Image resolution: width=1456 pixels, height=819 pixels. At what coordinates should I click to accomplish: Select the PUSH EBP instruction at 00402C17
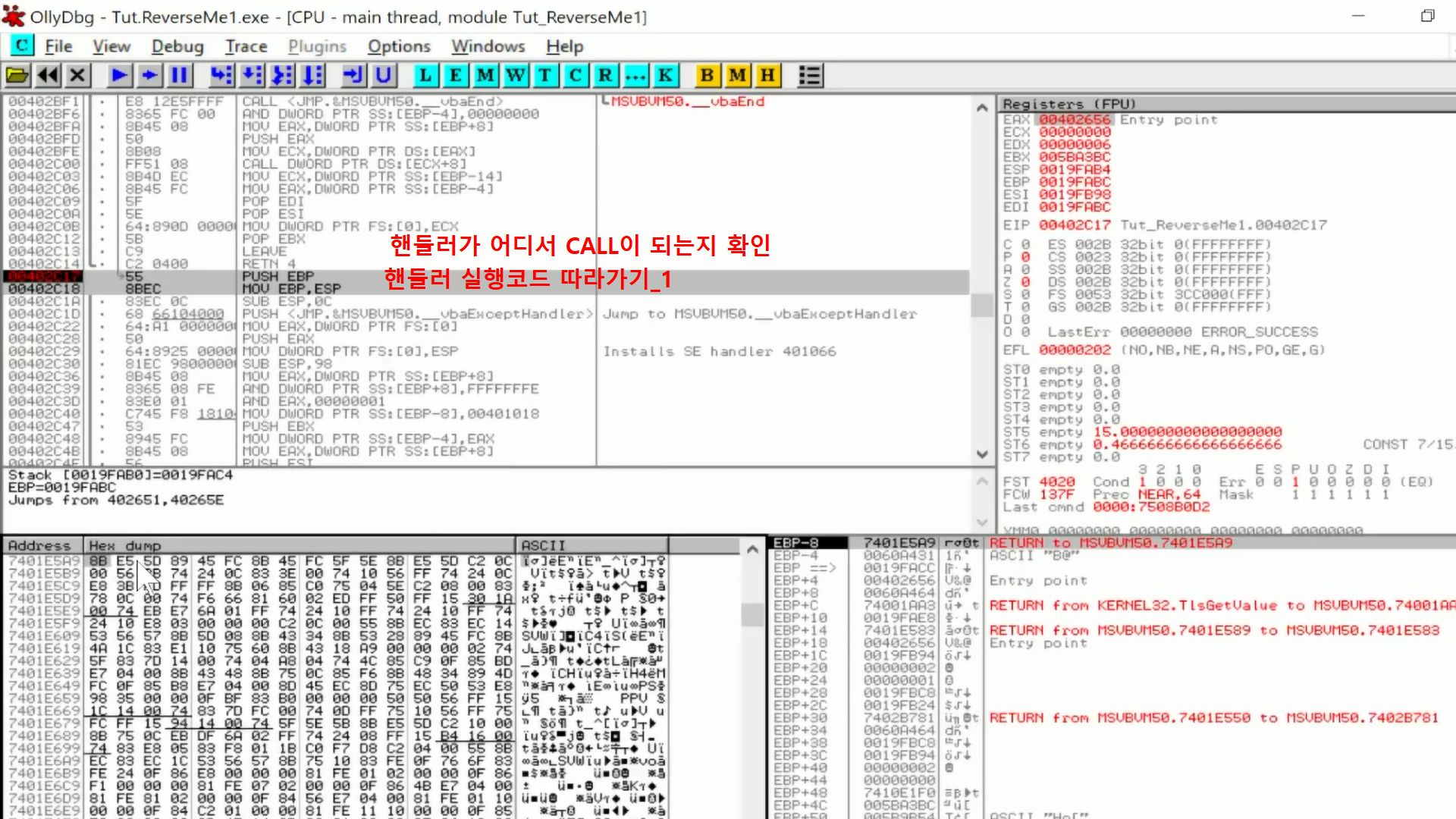coord(277,276)
